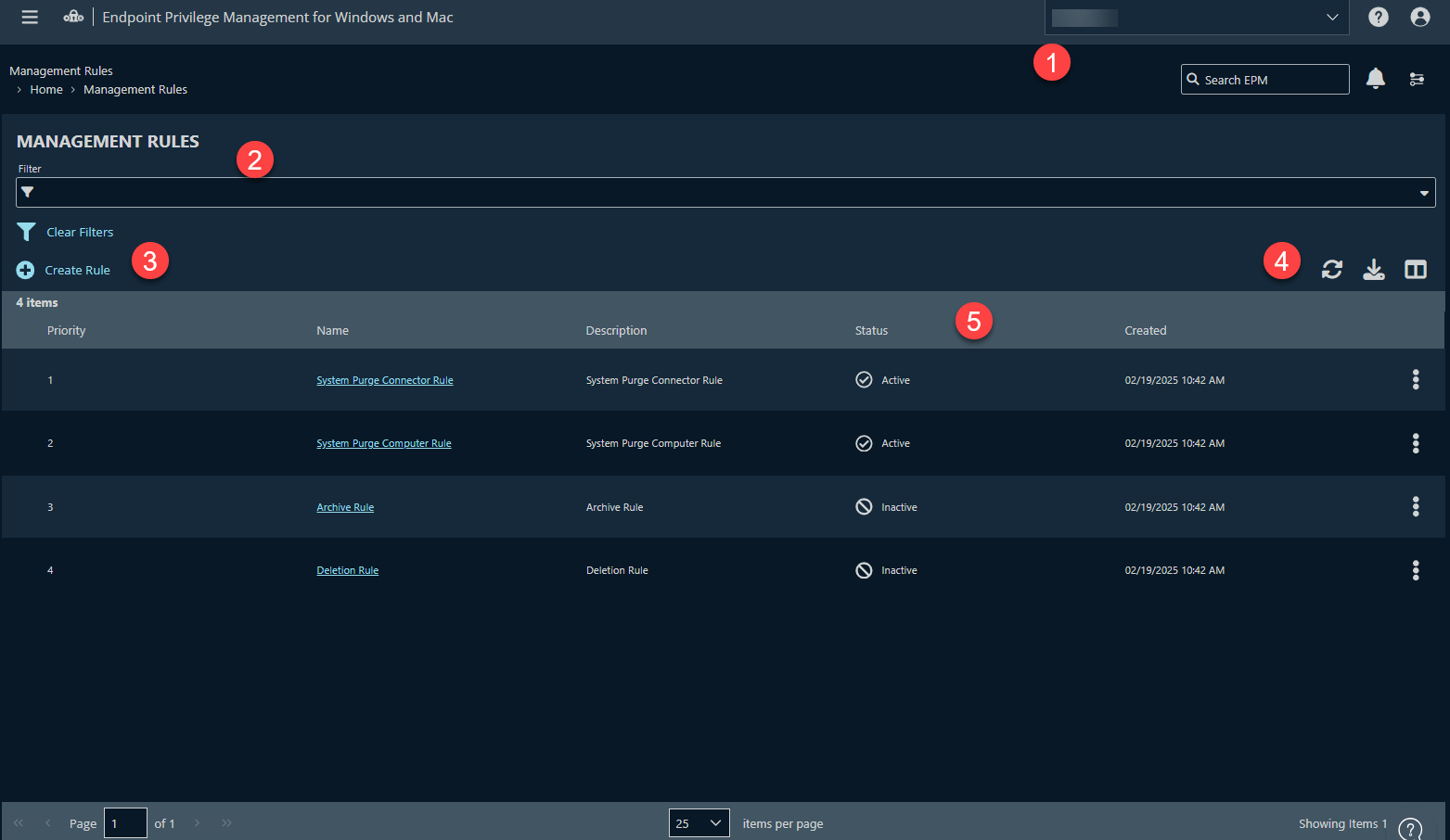The width and height of the screenshot is (1450, 840).
Task: Open the hamburger navigation menu
Action: (30, 17)
